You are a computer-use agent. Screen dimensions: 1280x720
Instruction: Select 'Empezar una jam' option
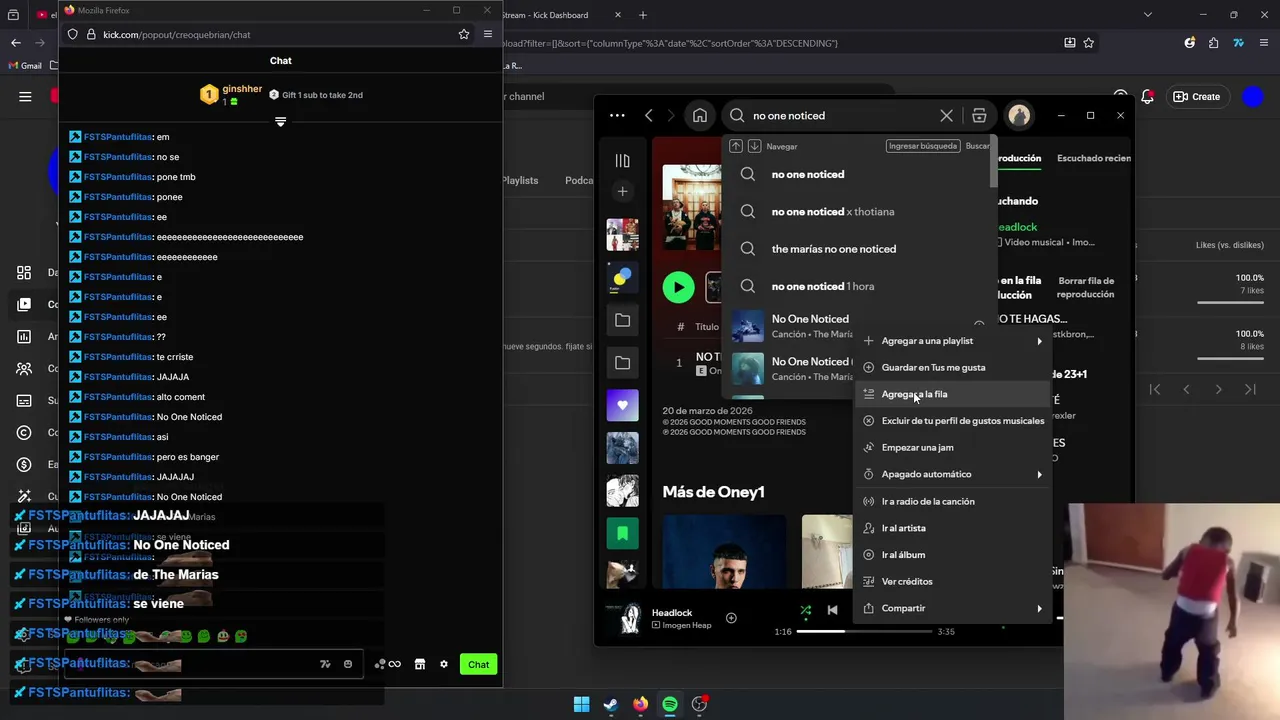pos(953,447)
